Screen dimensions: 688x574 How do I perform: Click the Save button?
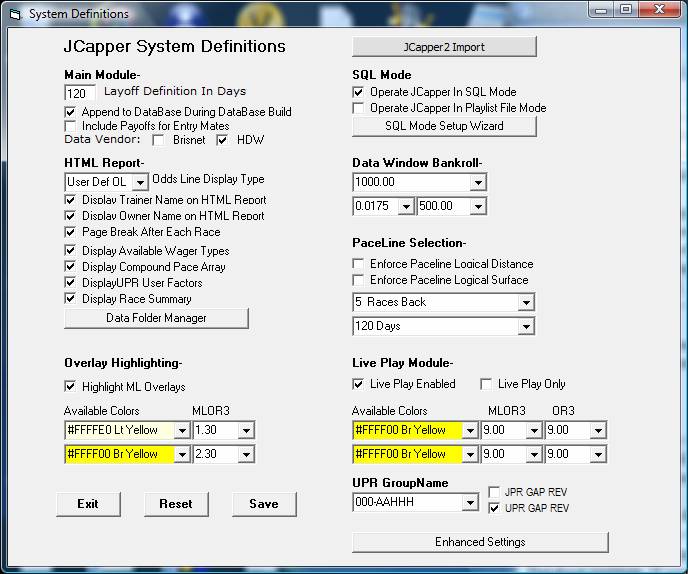[264, 504]
